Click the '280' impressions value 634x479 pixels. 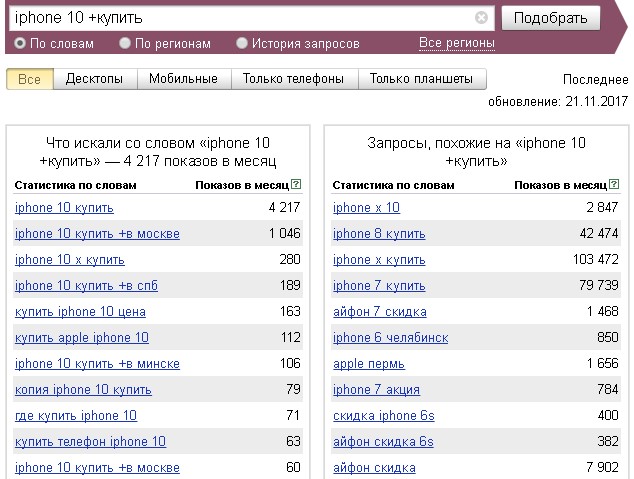[290, 260]
